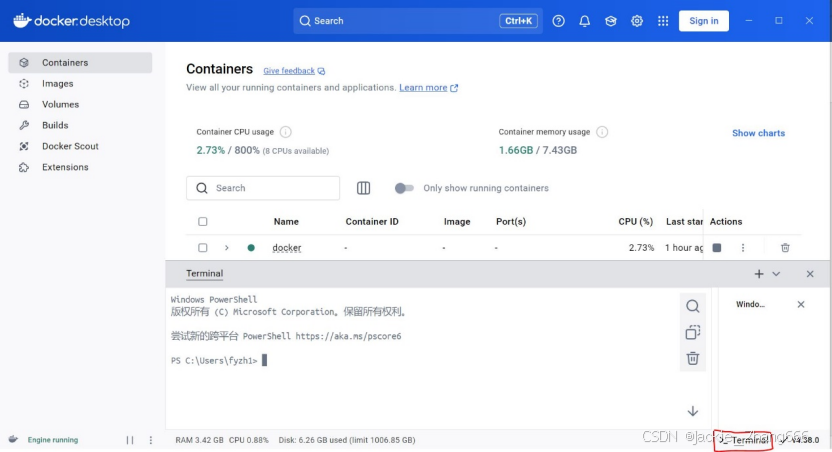Screen dimensions: 832x452
Task: Check the select-all checkbox in table header
Action: pos(203,222)
